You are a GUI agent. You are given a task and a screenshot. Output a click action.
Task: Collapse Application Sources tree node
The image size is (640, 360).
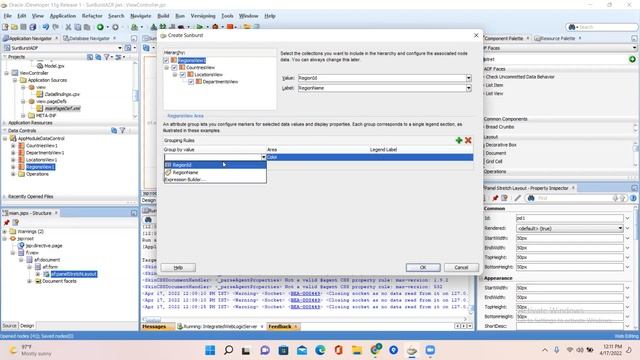(15, 80)
